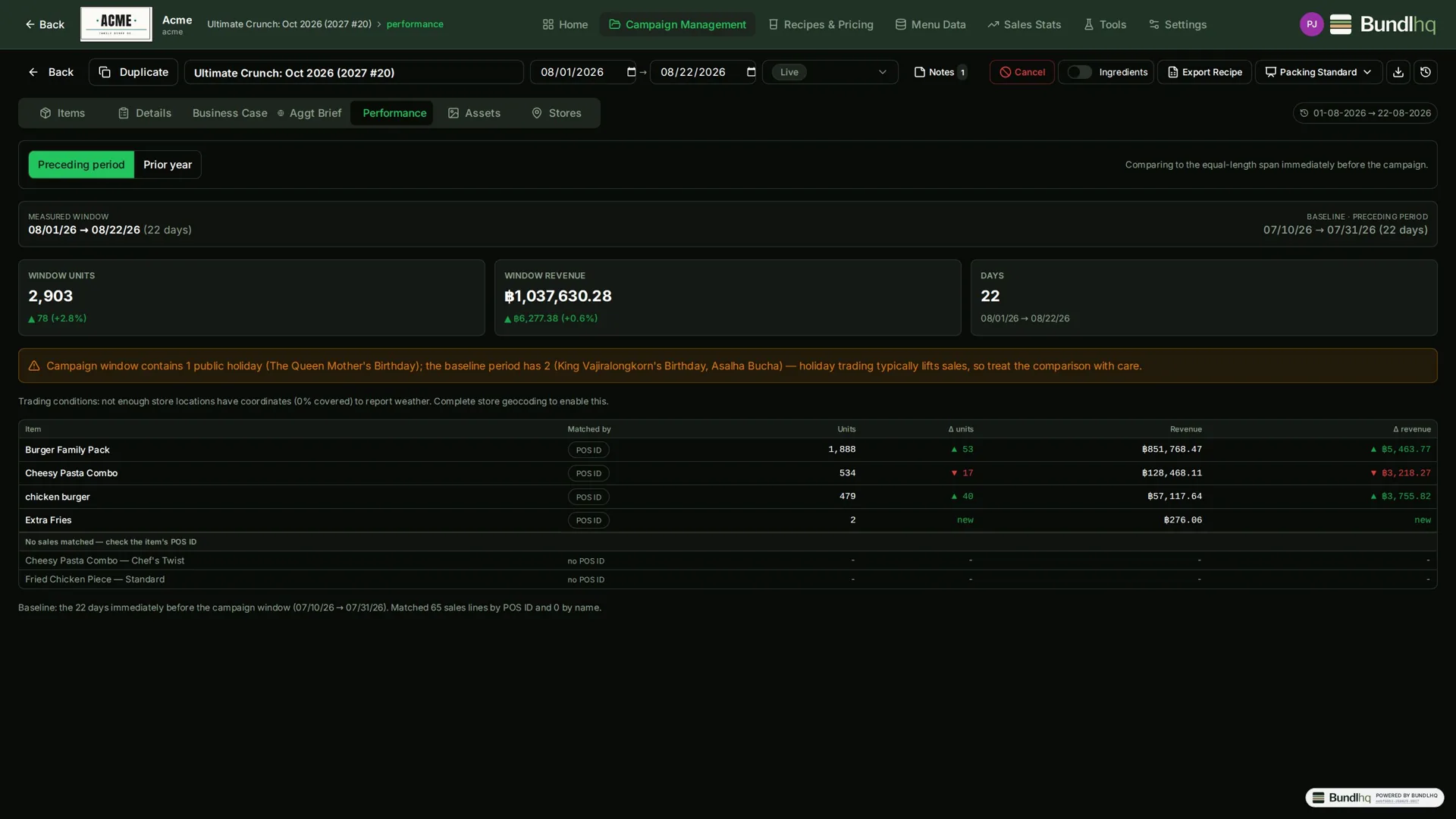Click the Acme logo thumbnail
1456x819 pixels.
point(116,24)
